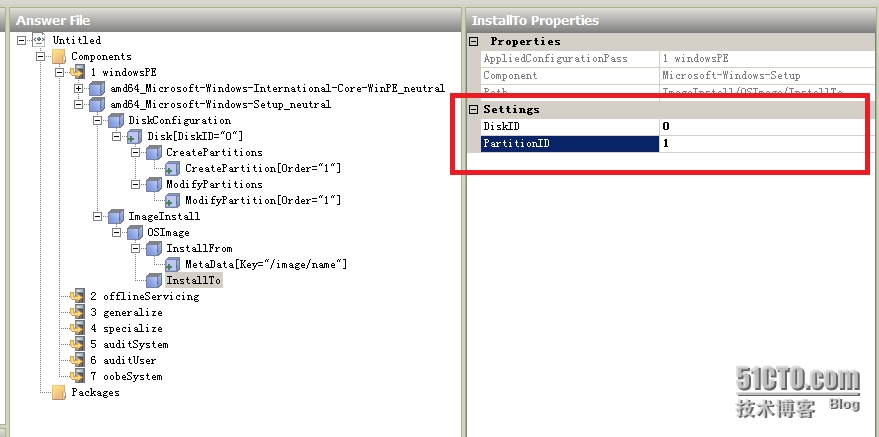
Task: Click the OSImage cube icon
Action: [x=135, y=233]
